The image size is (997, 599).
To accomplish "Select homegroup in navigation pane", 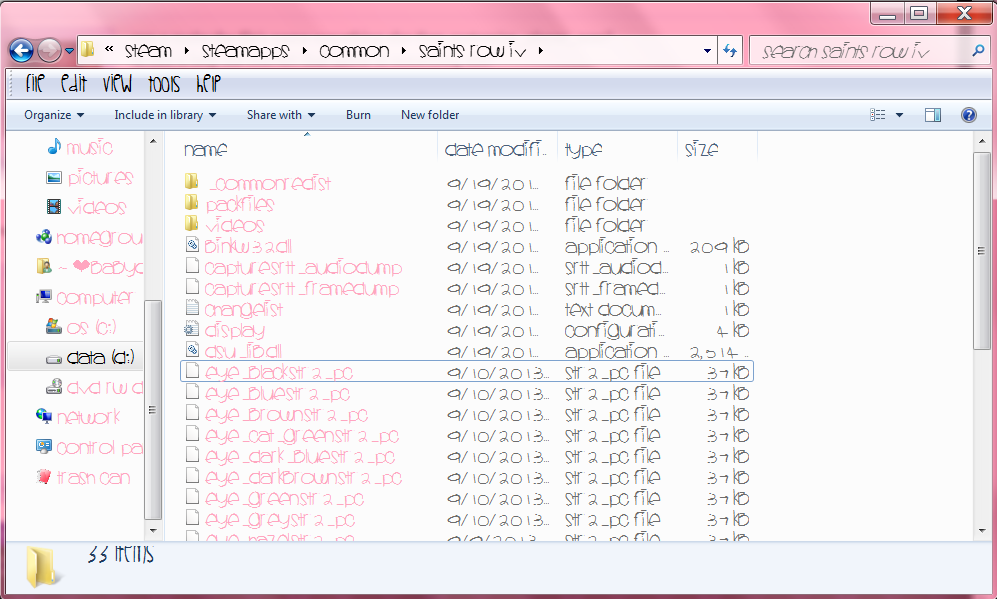I will pos(99,238).
